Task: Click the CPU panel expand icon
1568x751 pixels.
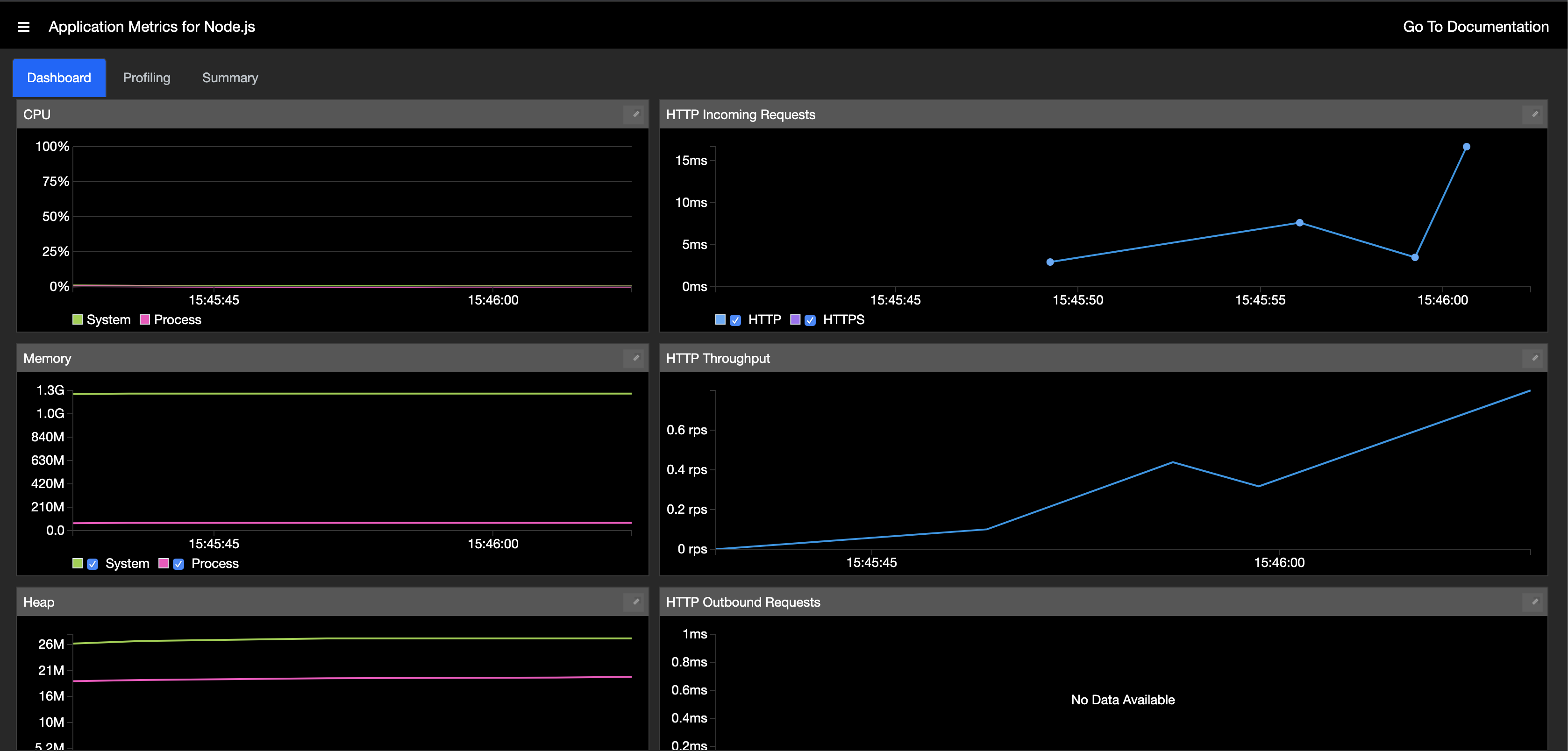Action: [x=635, y=114]
